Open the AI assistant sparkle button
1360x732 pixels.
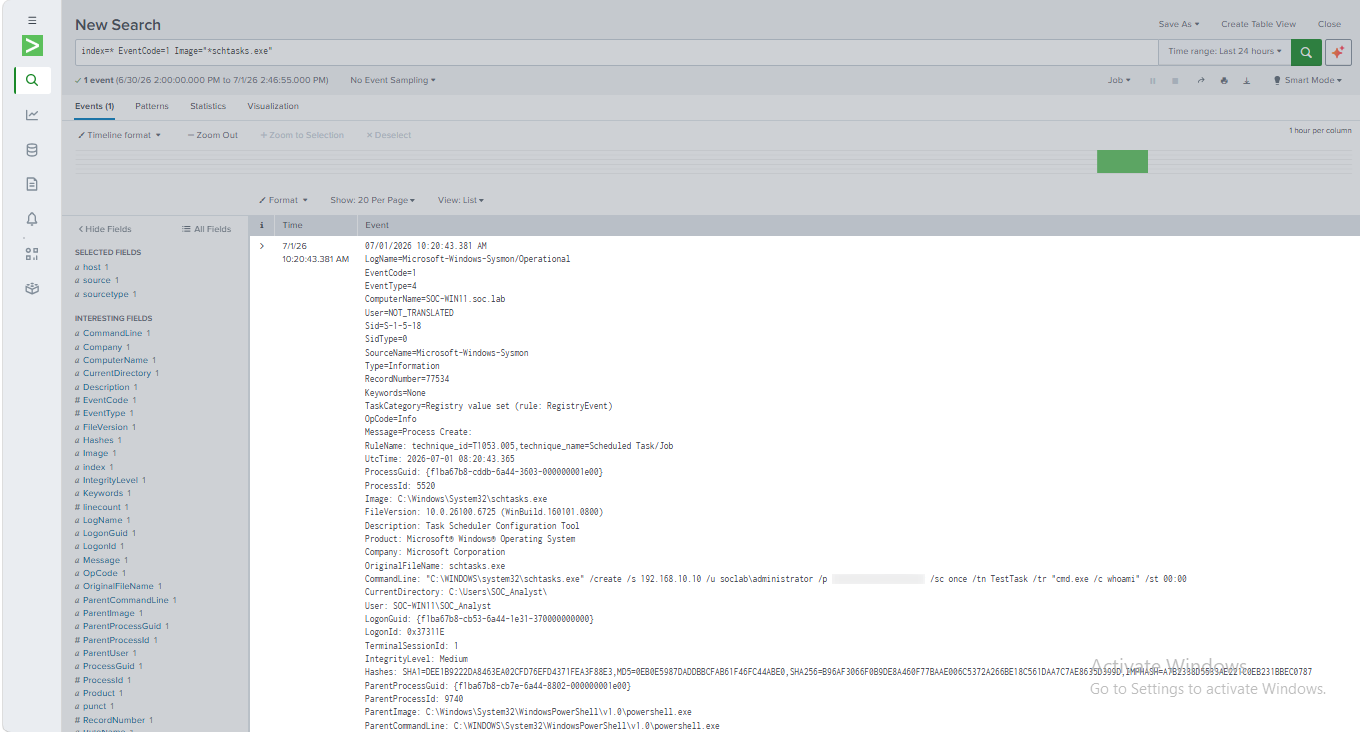(1338, 52)
